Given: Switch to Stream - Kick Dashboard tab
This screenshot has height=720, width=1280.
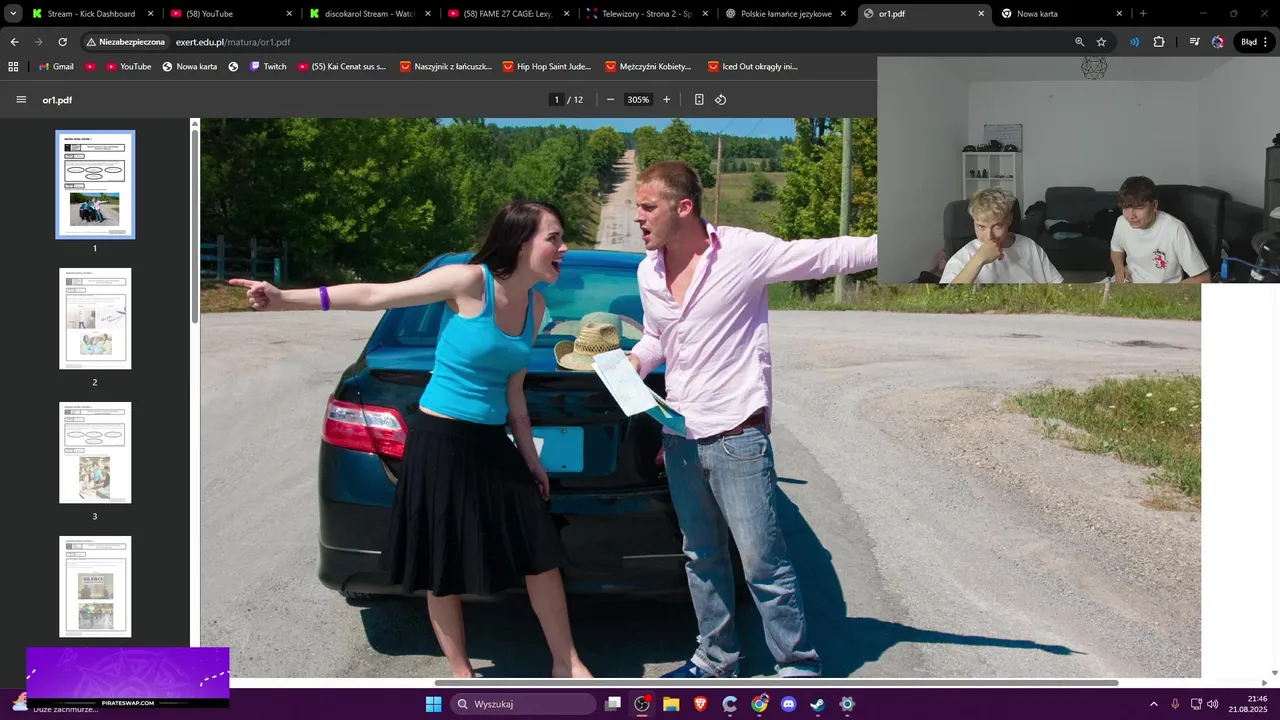Looking at the screenshot, I should (91, 14).
